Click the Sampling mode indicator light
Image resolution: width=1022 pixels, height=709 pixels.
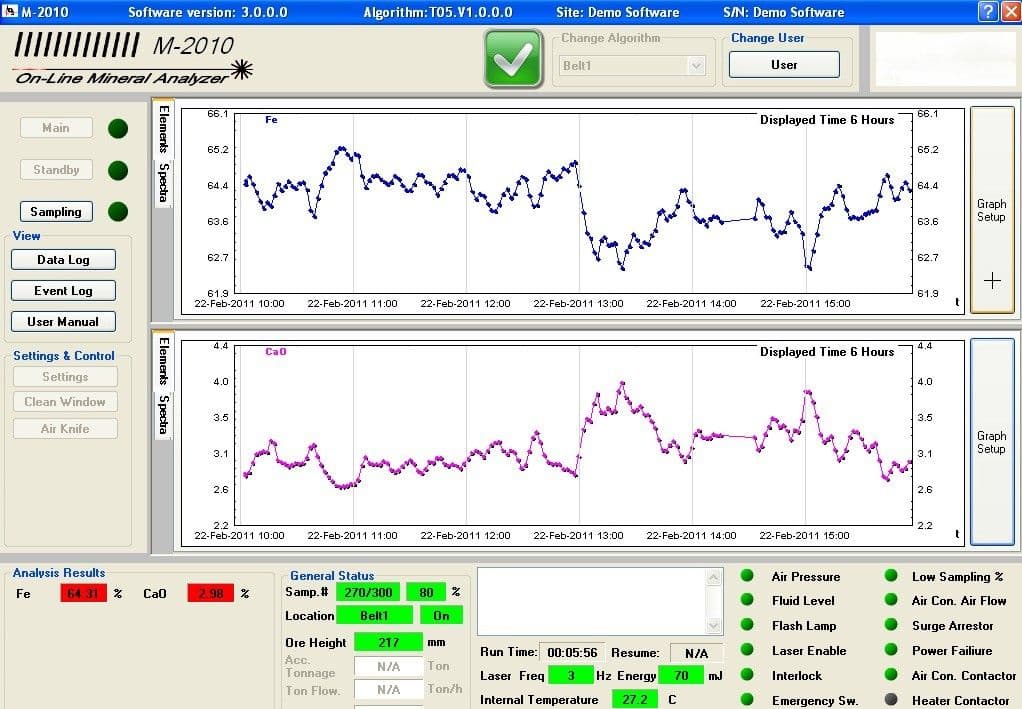point(118,212)
